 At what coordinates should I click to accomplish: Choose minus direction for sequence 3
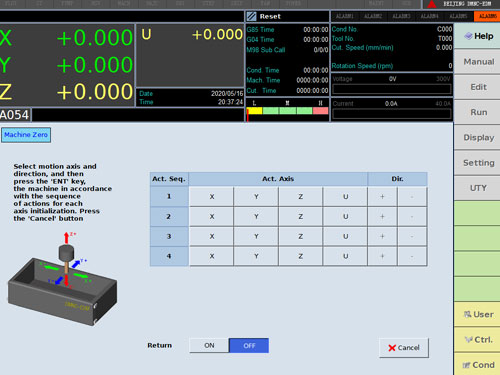point(412,236)
